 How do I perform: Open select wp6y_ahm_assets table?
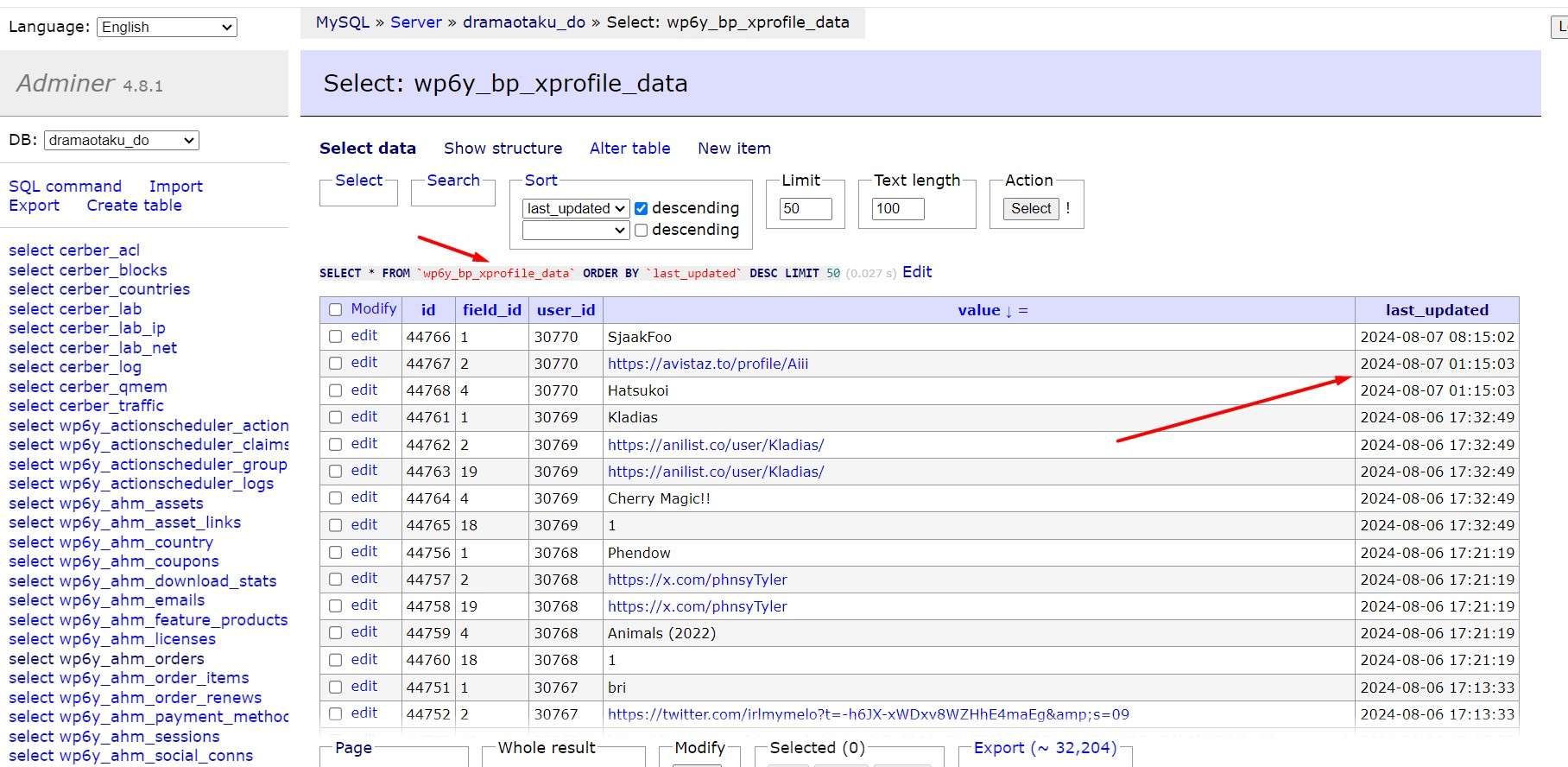[106, 504]
